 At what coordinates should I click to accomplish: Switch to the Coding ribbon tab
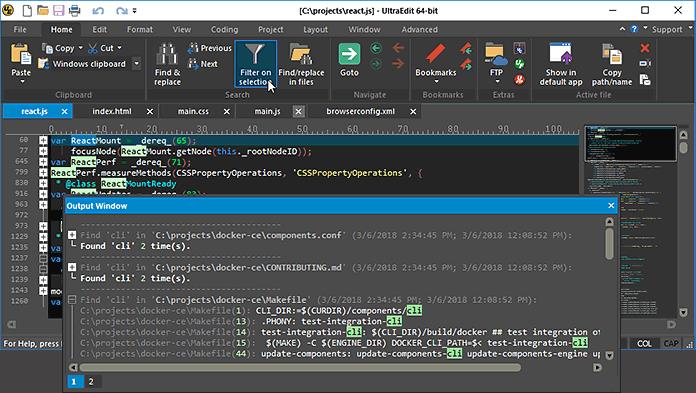[x=224, y=29]
